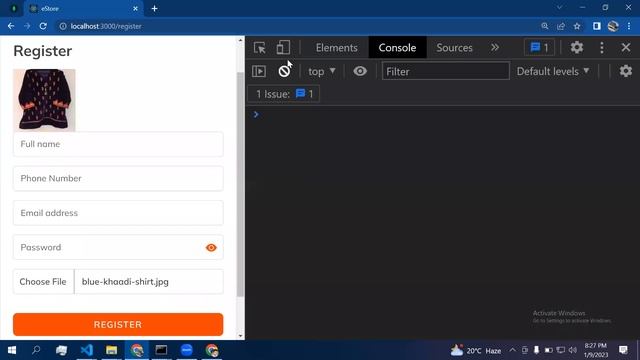The image size is (640, 360).
Task: Launch Visual Studio Code from taskbar
Action: click(87, 350)
